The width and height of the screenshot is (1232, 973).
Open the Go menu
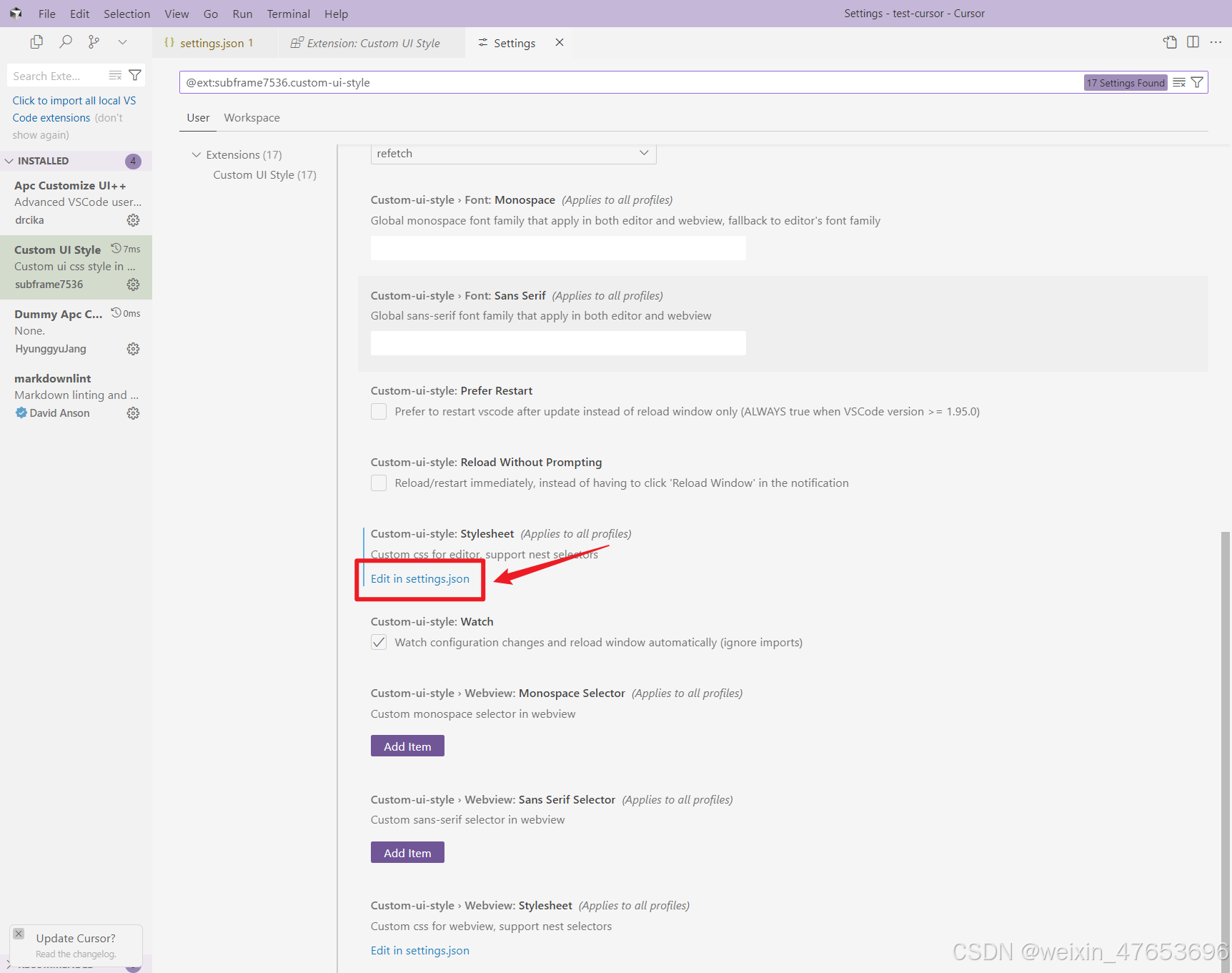click(211, 14)
